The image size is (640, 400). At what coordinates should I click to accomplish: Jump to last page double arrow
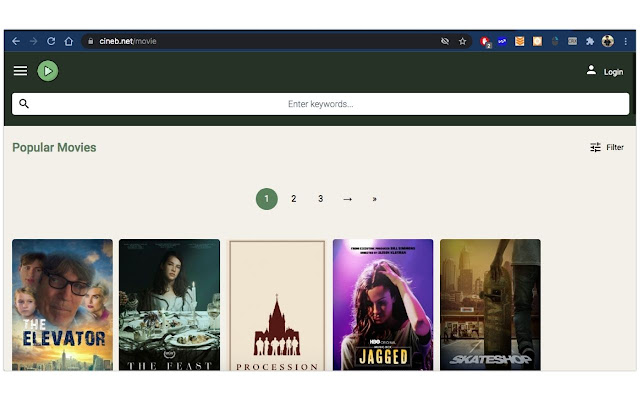point(374,199)
